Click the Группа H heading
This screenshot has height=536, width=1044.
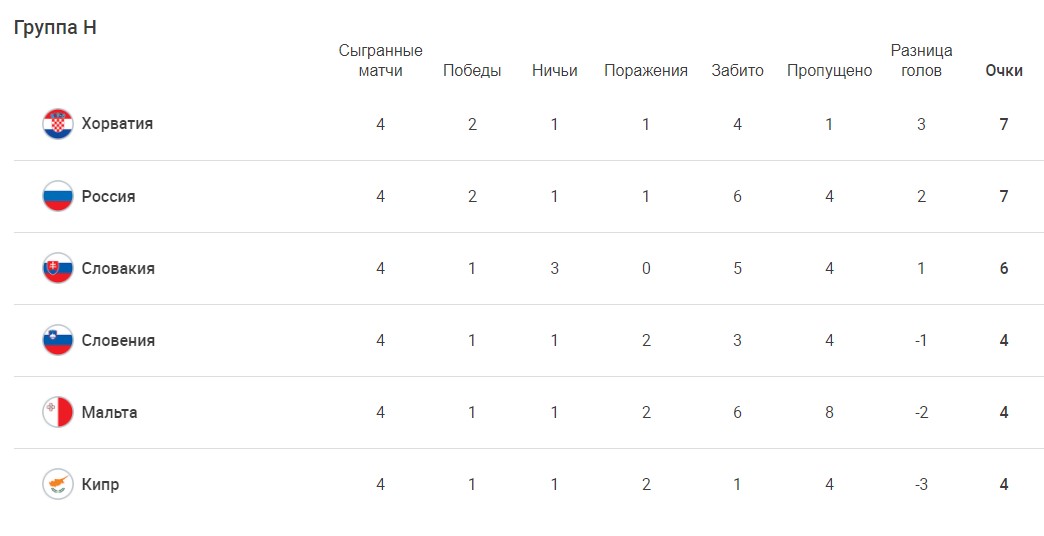[55, 27]
